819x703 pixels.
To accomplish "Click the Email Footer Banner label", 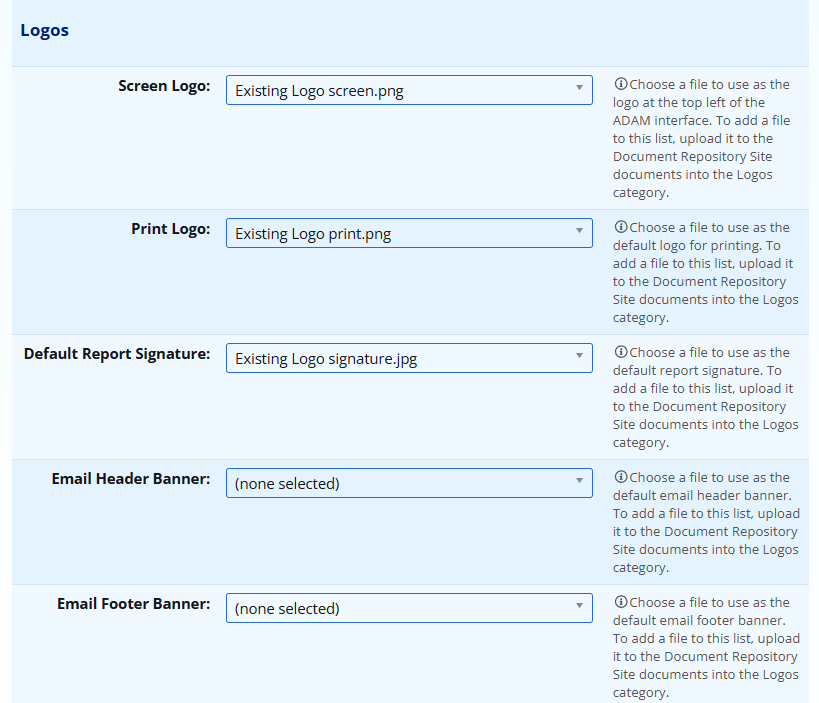I will click(x=133, y=604).
